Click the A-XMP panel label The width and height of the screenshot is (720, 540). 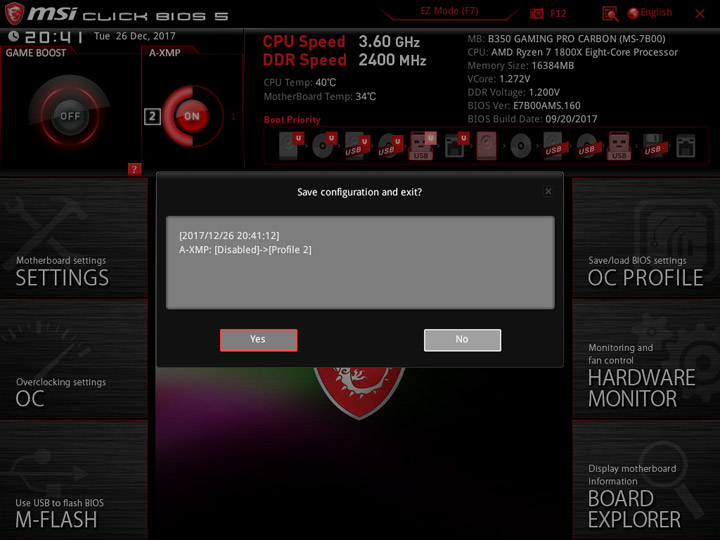point(164,53)
